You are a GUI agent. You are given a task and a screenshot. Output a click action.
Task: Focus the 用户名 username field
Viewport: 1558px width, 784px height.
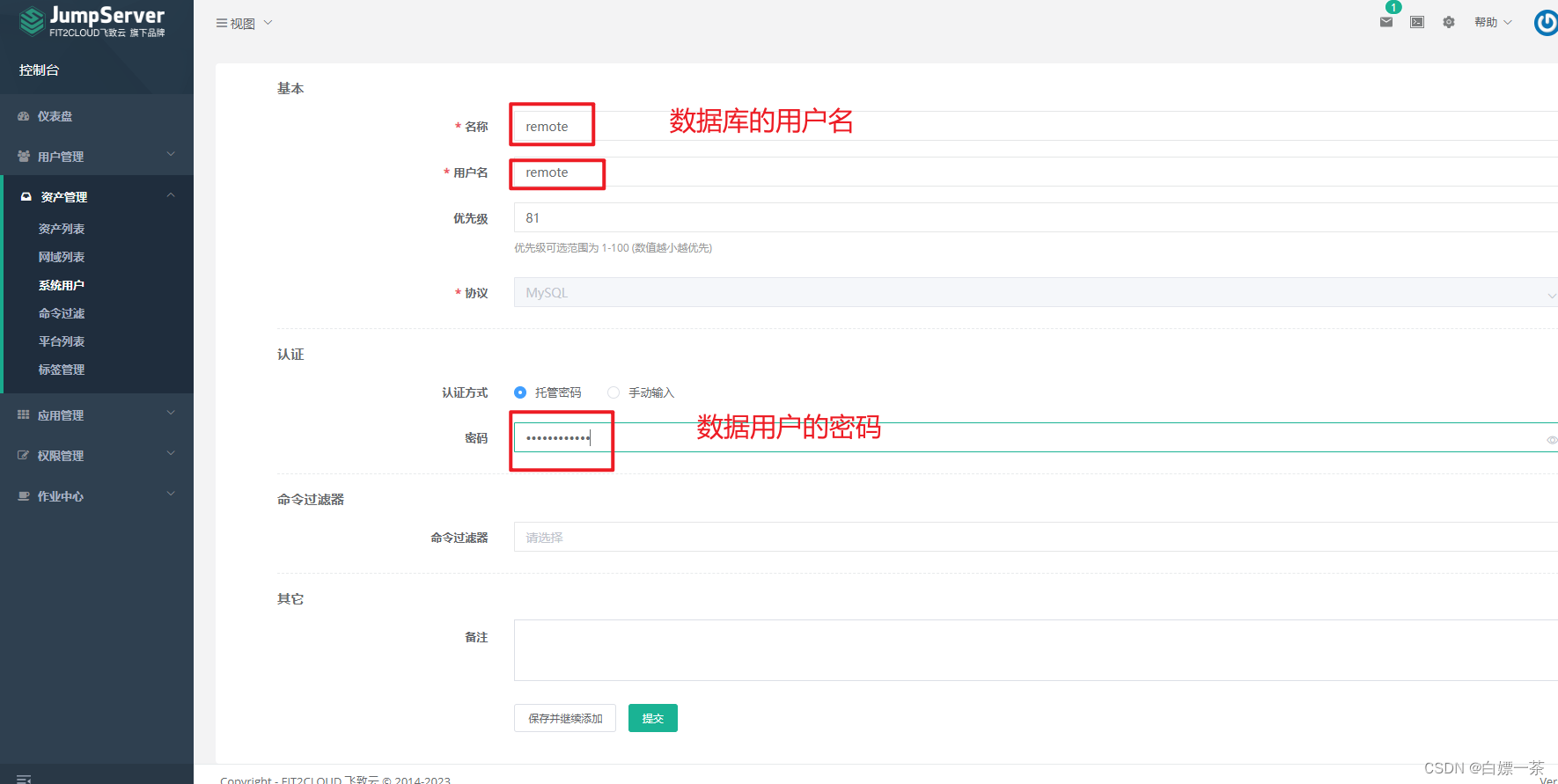[x=1036, y=172]
